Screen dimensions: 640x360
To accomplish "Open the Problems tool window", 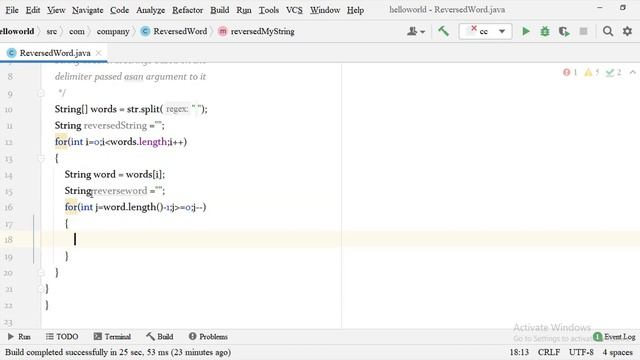I will pos(208,337).
